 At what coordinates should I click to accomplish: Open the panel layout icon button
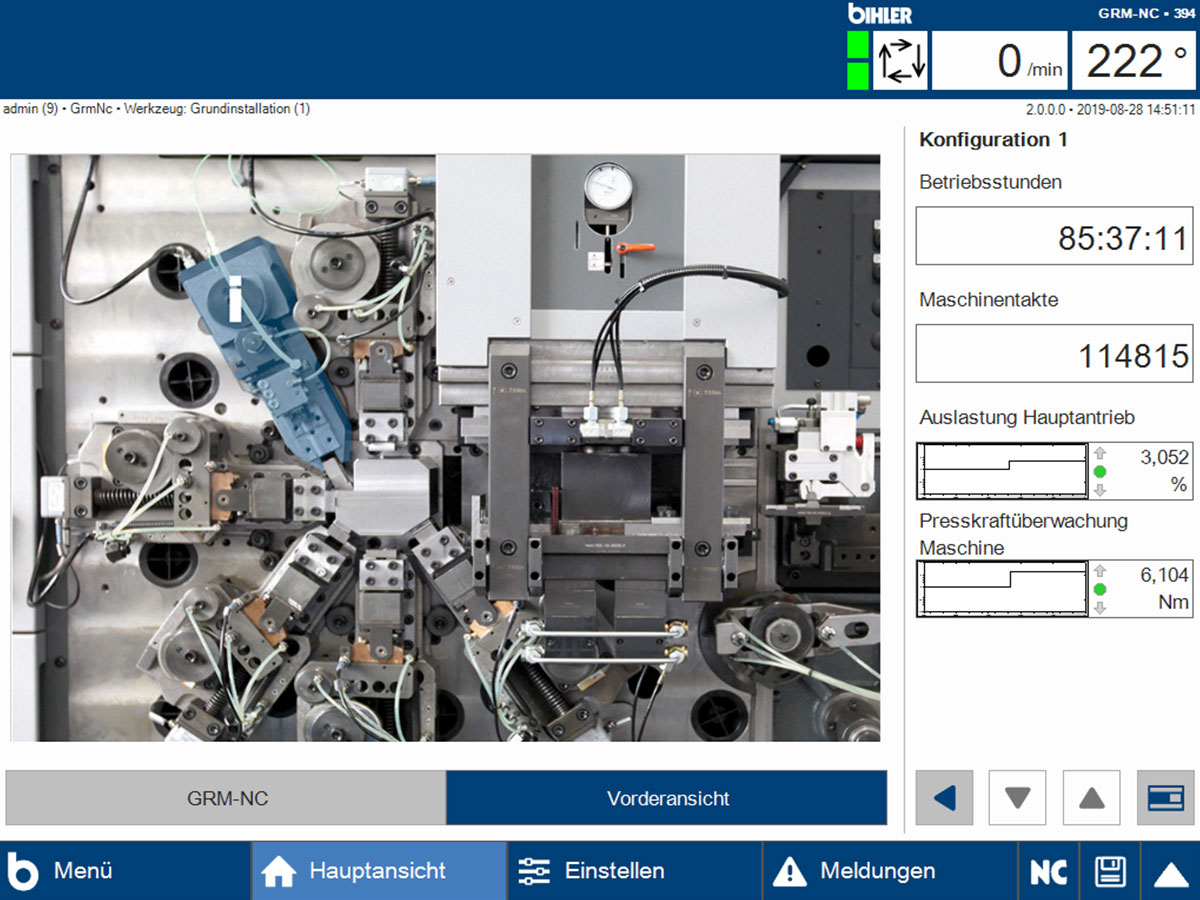pyautogui.click(x=1165, y=797)
